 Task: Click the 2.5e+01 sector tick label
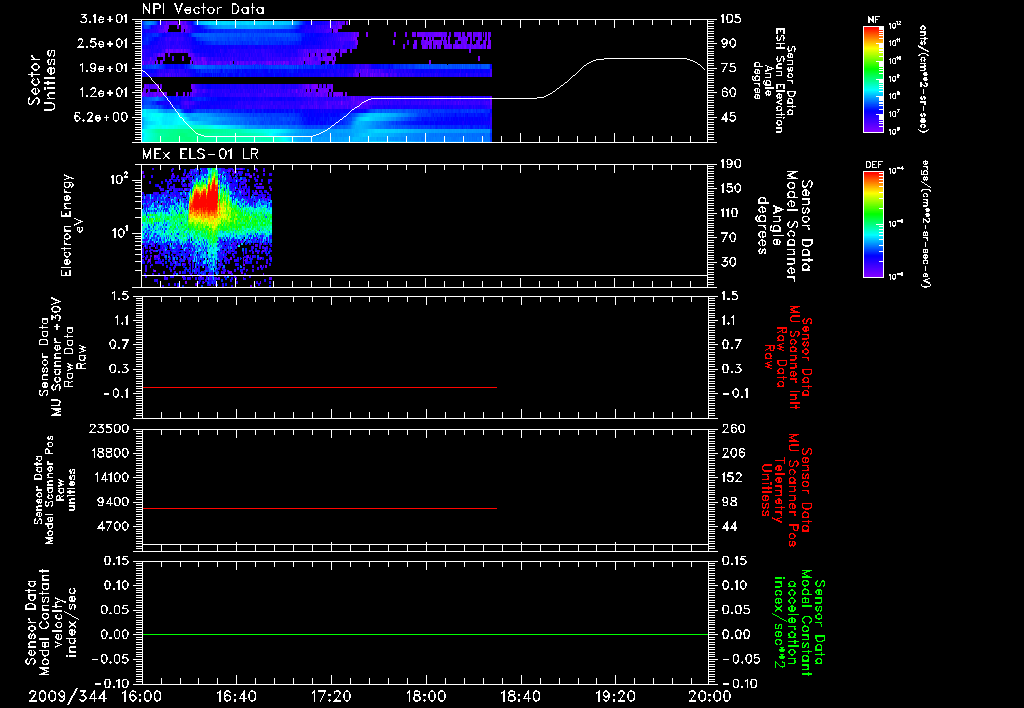pyautogui.click(x=104, y=43)
